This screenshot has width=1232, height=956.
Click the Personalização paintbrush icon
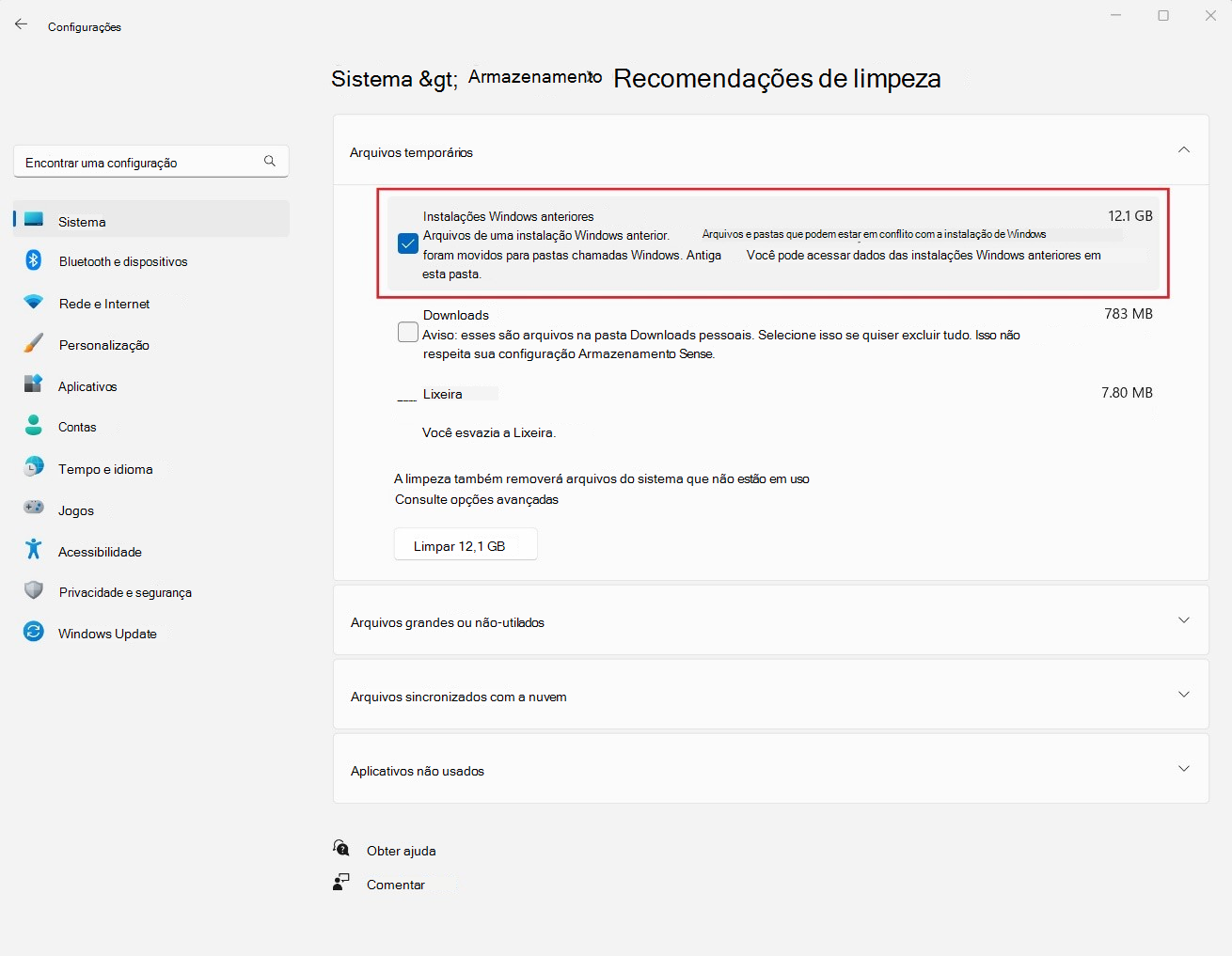[34, 344]
